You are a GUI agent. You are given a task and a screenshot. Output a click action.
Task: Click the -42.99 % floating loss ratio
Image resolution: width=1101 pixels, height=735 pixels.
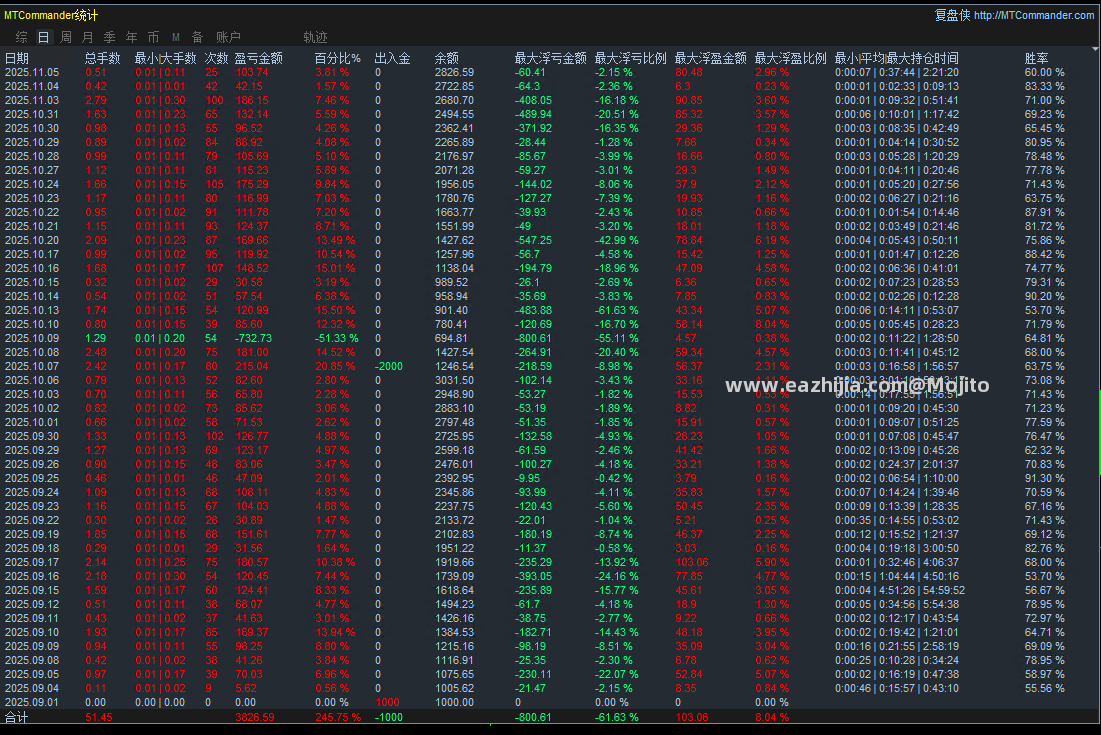click(617, 240)
